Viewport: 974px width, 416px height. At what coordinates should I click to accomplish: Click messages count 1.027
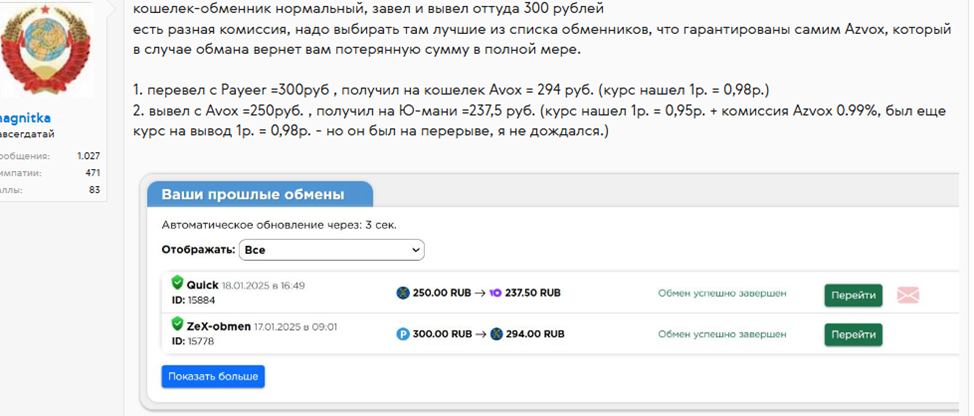[88, 156]
